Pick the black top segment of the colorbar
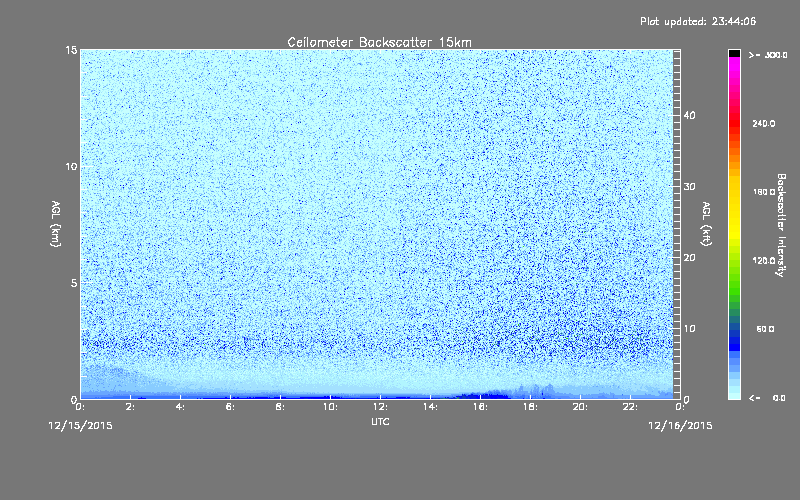The width and height of the screenshot is (800, 500). [x=734, y=53]
